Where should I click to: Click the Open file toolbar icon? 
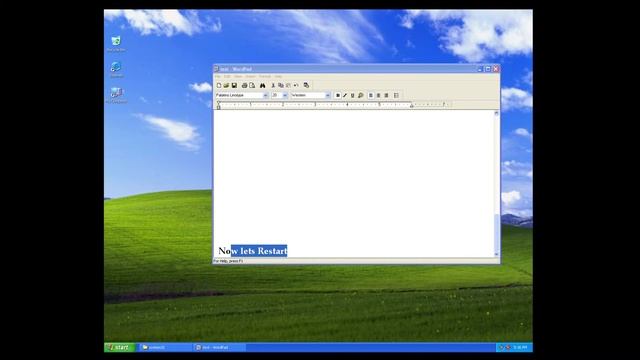(226, 85)
